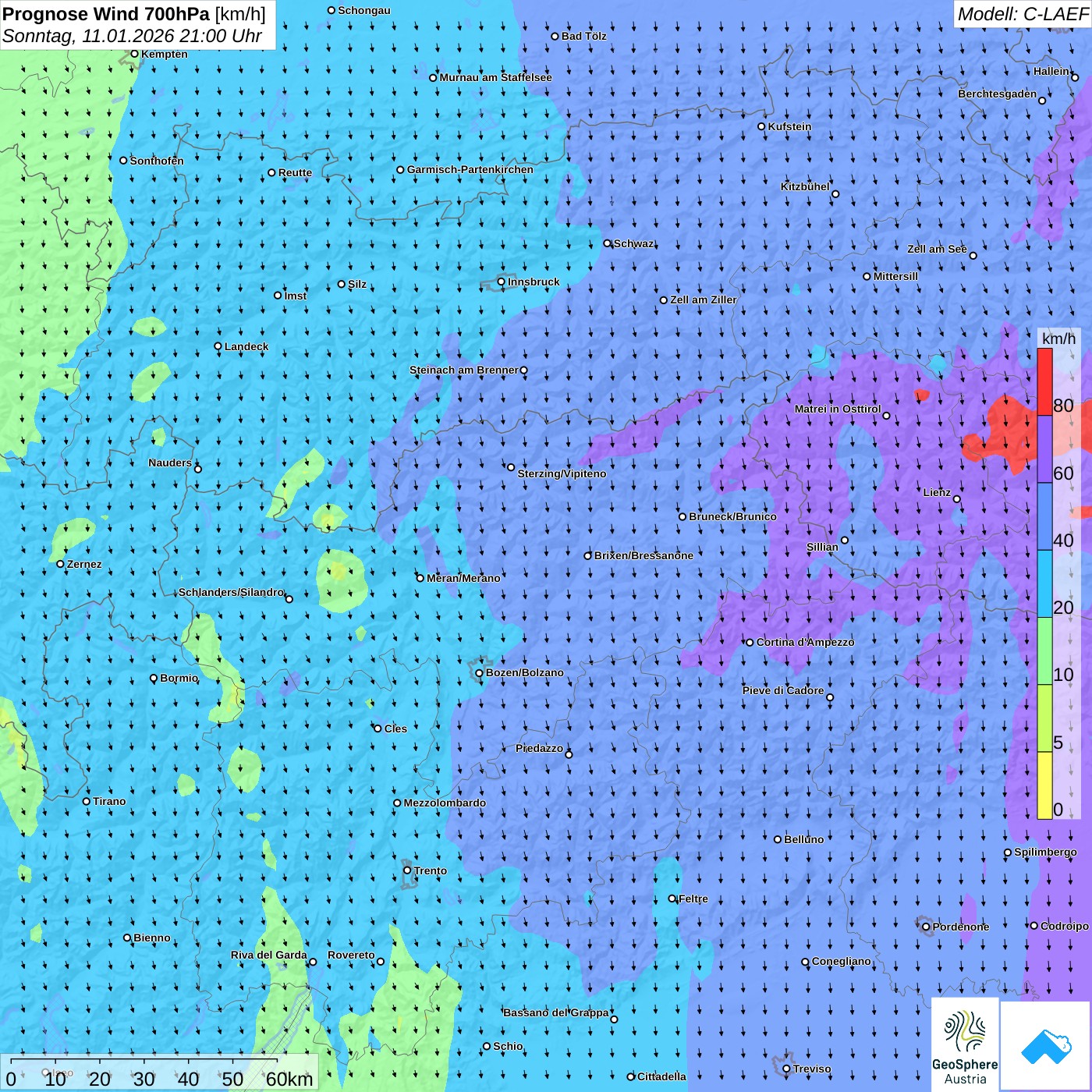Click the Bozen/Bolzano city label
This screenshot has width=1092, height=1092.
coord(524,672)
